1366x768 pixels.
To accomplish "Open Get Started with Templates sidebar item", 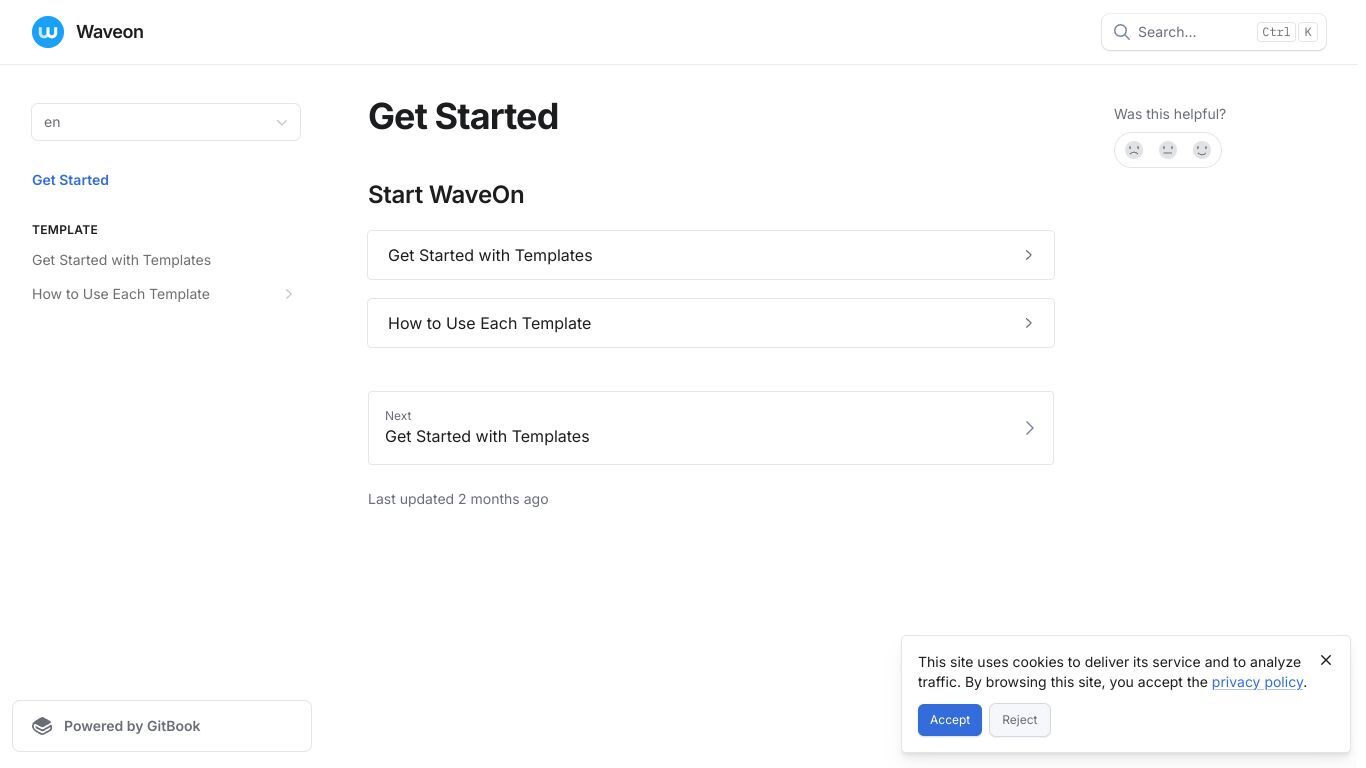I will [x=121, y=260].
